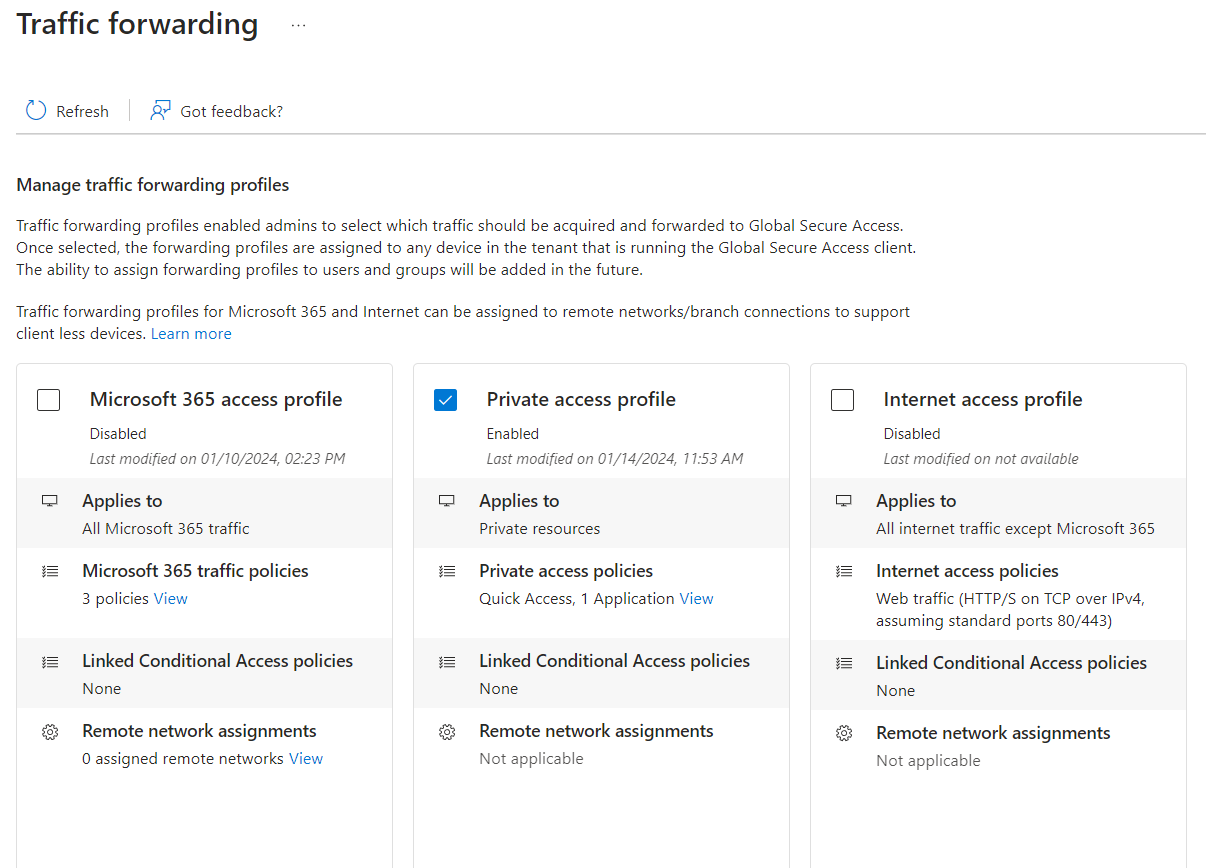Click Private resources text
1206x868 pixels.
pos(540,529)
